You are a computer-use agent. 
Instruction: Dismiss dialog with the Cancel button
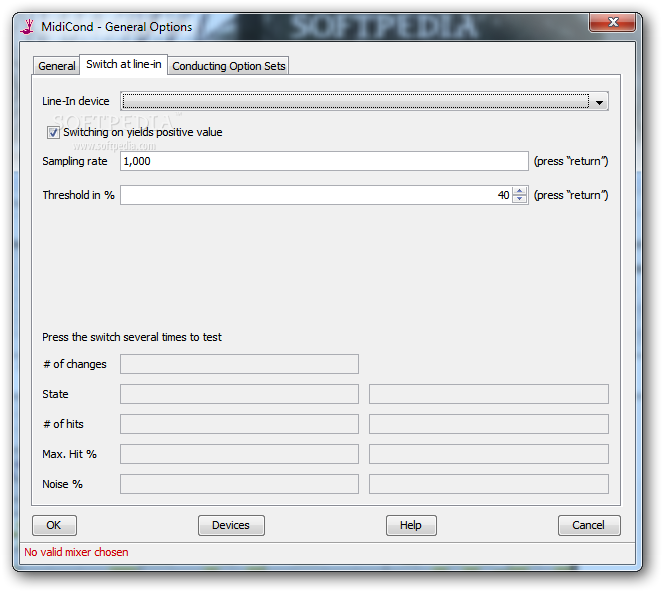(x=589, y=525)
